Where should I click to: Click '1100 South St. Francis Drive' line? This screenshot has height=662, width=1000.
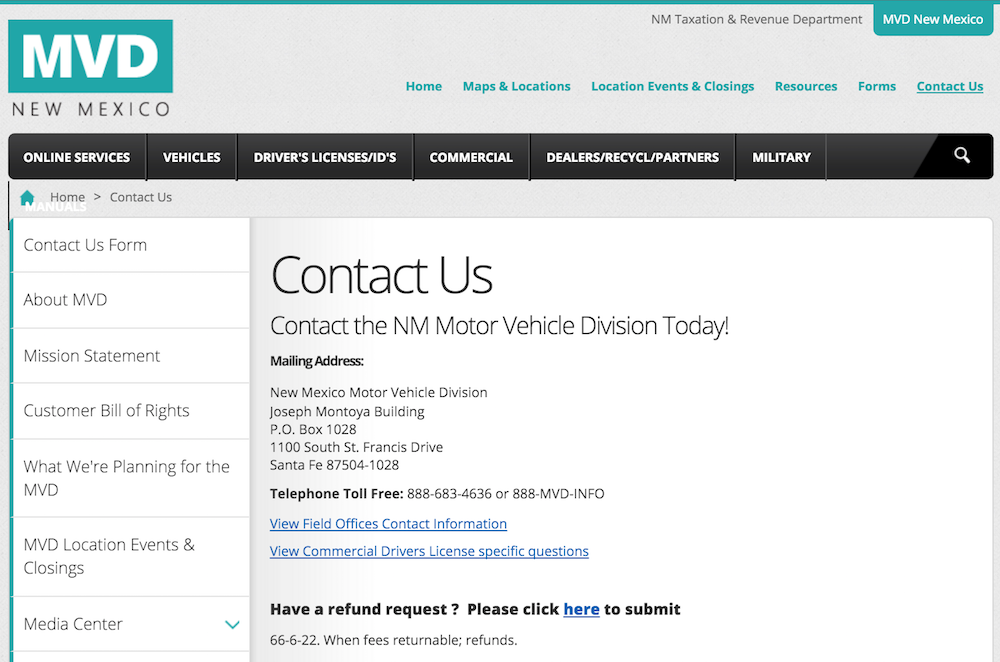point(356,447)
